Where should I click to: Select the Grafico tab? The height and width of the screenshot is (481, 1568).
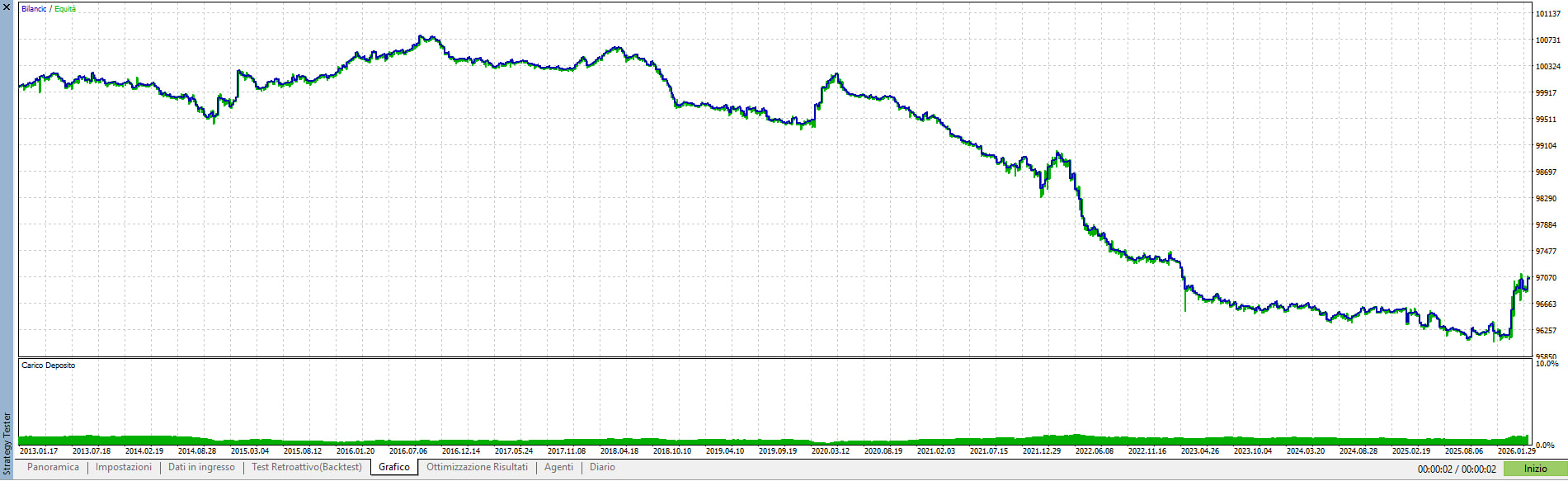point(394,468)
